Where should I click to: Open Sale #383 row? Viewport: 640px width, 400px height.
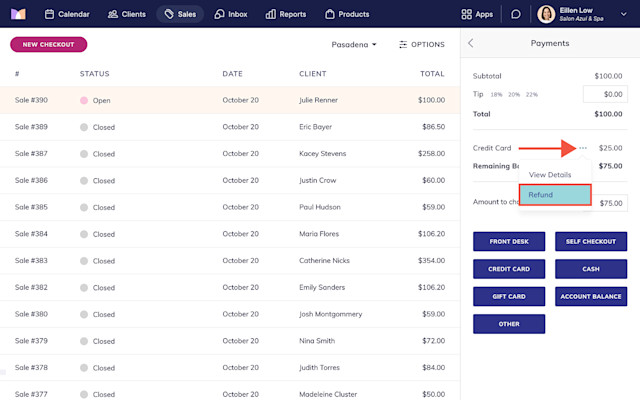(230, 260)
